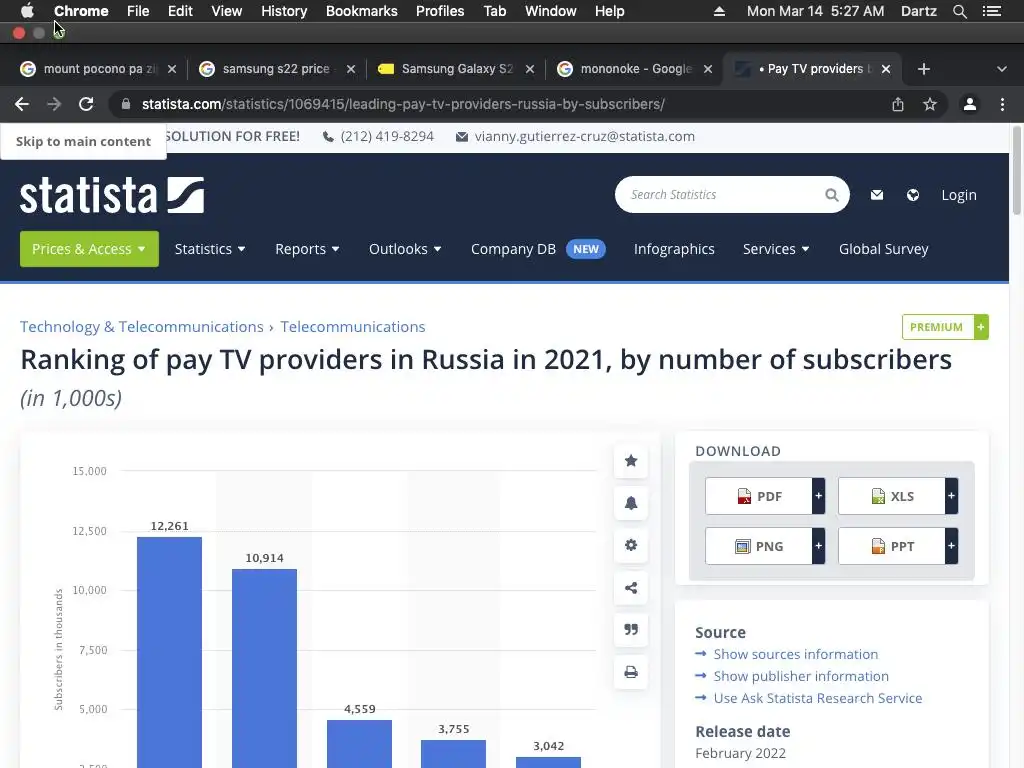
Task: Download chart as PNG
Action: coord(759,546)
